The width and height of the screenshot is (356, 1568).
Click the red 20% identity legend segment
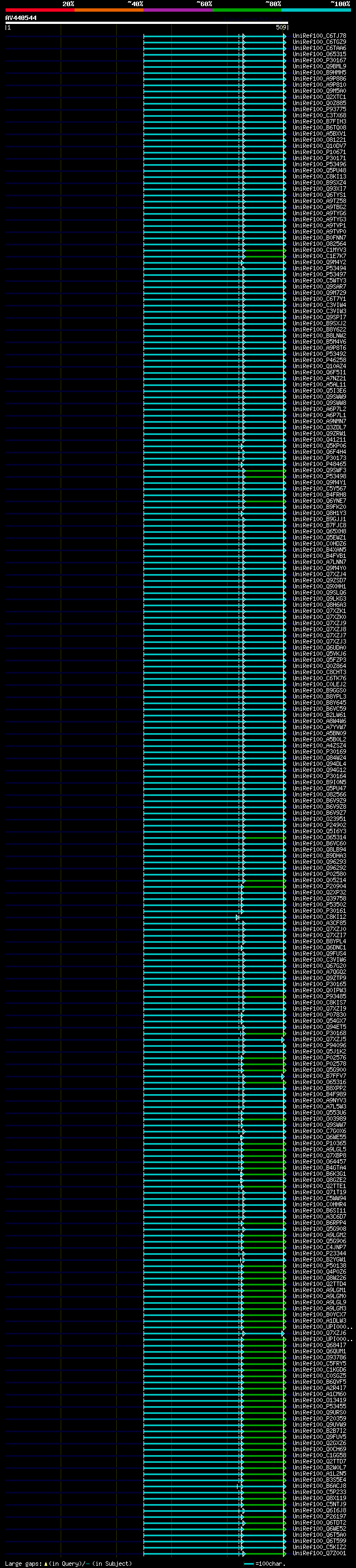(39, 10)
